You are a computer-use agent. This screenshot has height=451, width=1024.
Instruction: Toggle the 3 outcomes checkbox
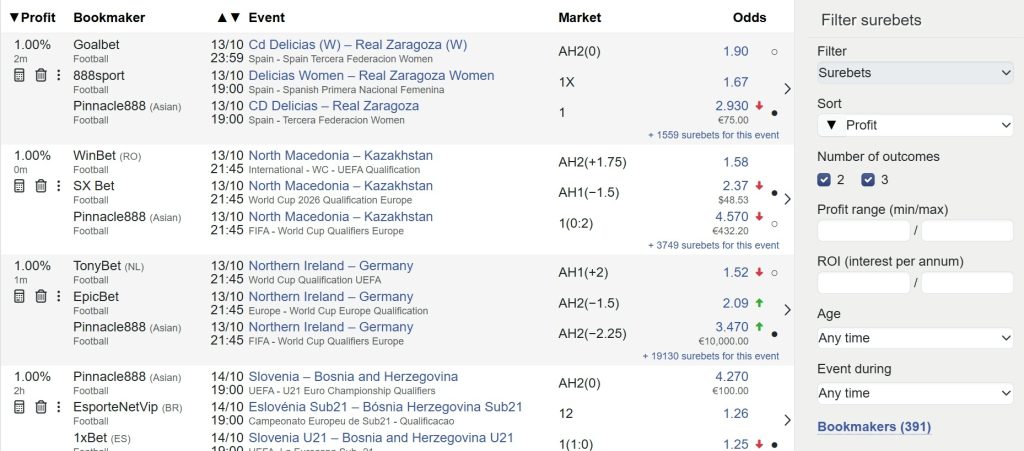tap(868, 180)
